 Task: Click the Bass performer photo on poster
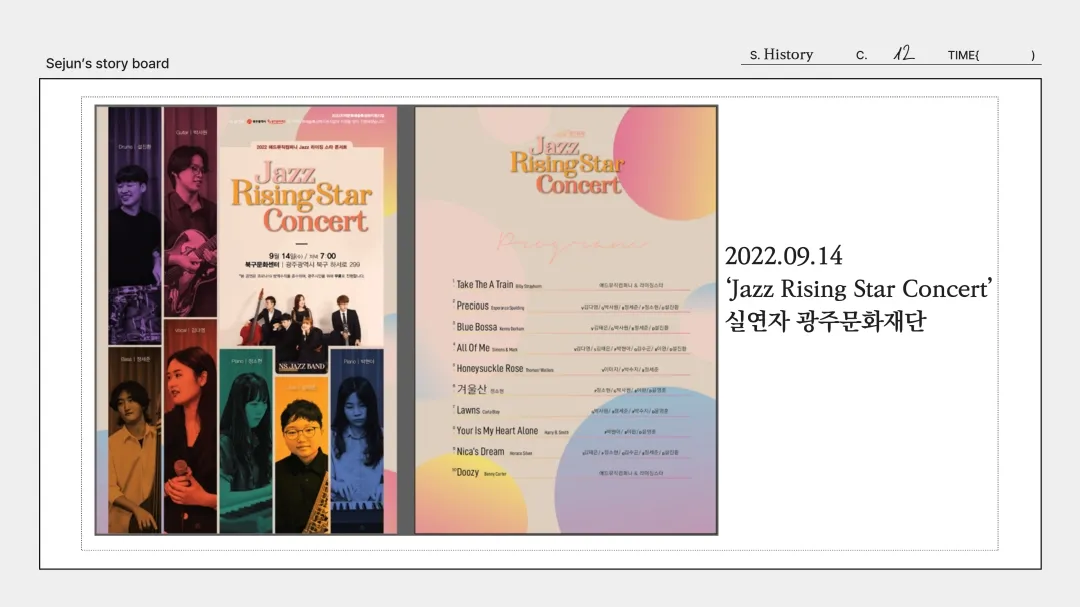pos(135,440)
